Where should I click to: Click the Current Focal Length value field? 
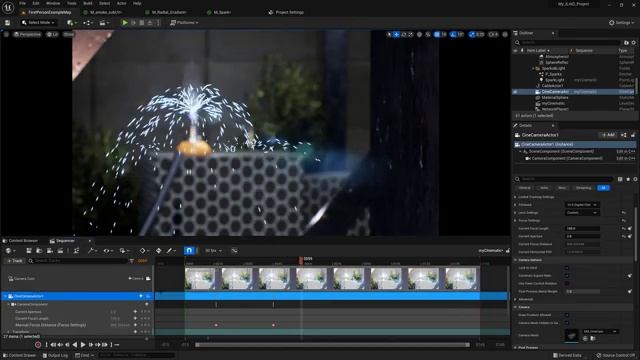582,229
